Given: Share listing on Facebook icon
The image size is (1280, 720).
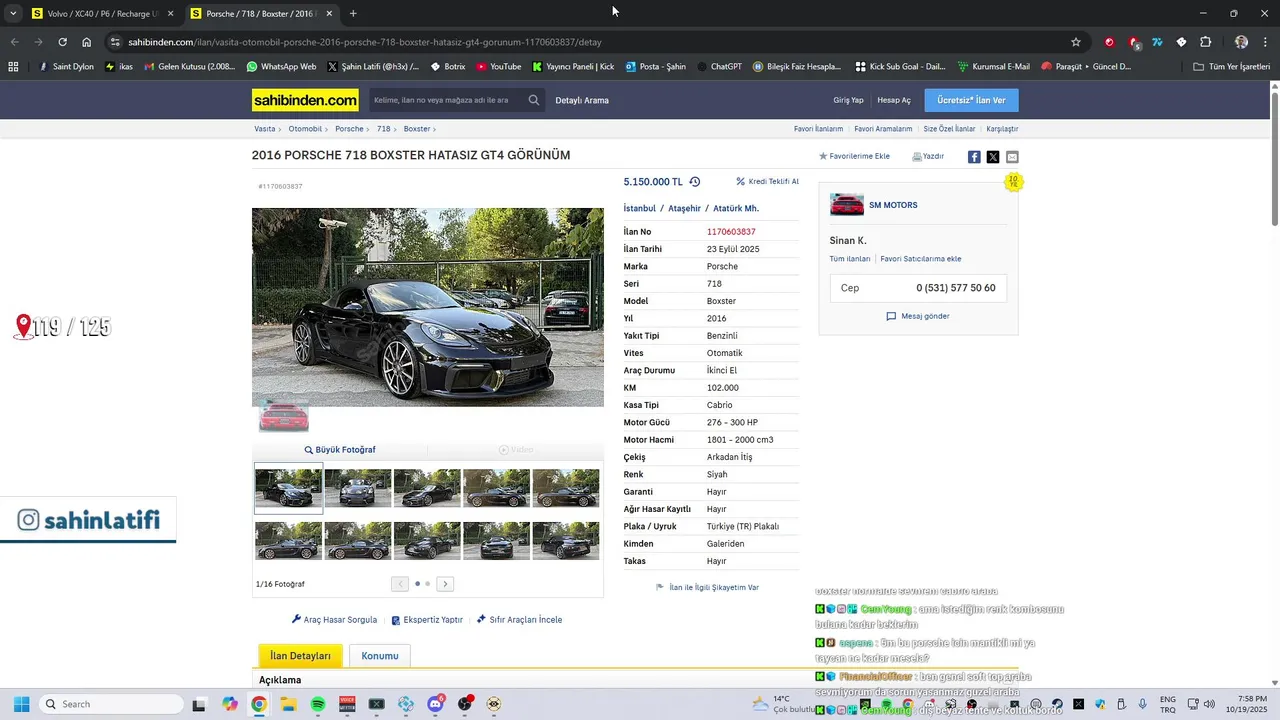Looking at the screenshot, I should [x=974, y=157].
